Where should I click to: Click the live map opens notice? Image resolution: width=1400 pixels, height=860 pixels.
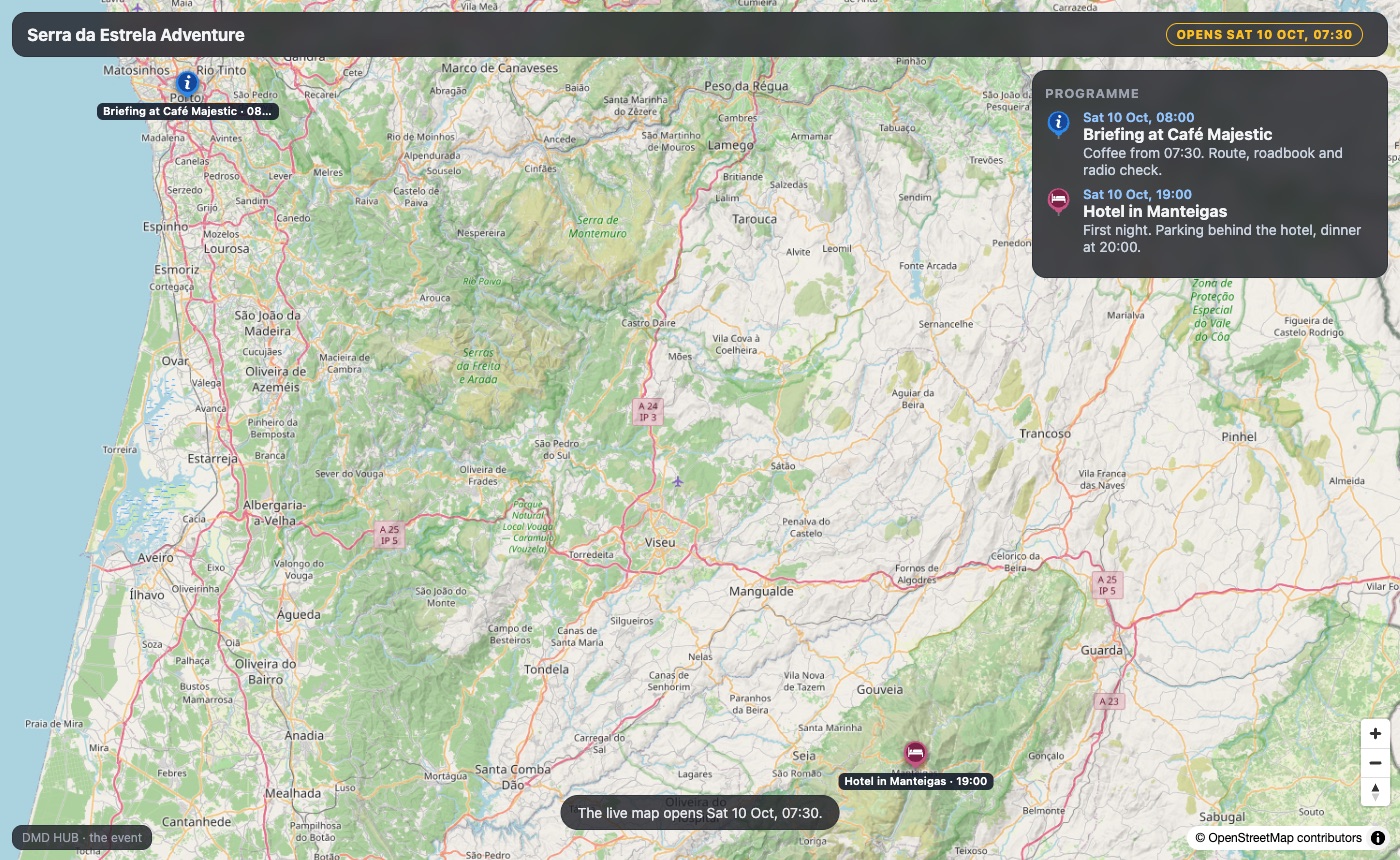coord(700,813)
